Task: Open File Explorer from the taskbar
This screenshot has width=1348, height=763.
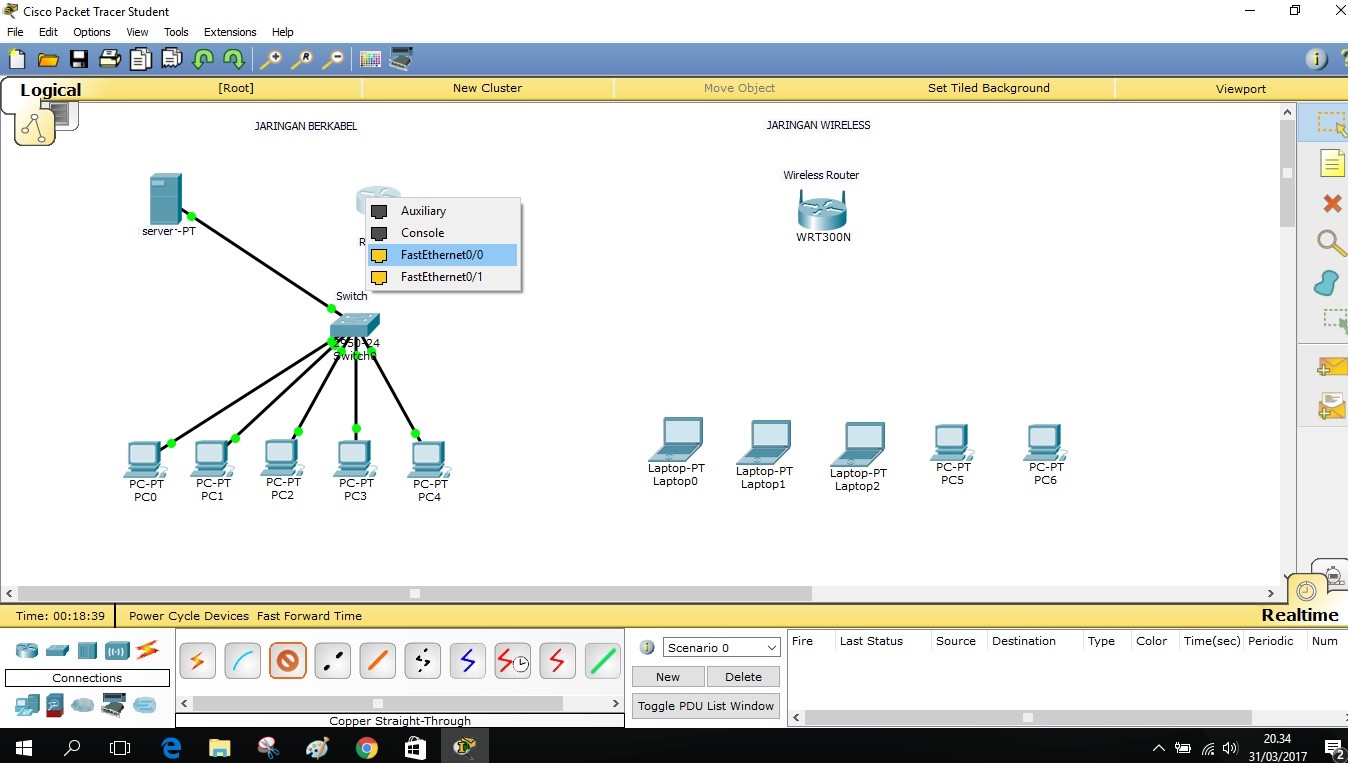Action: point(219,746)
